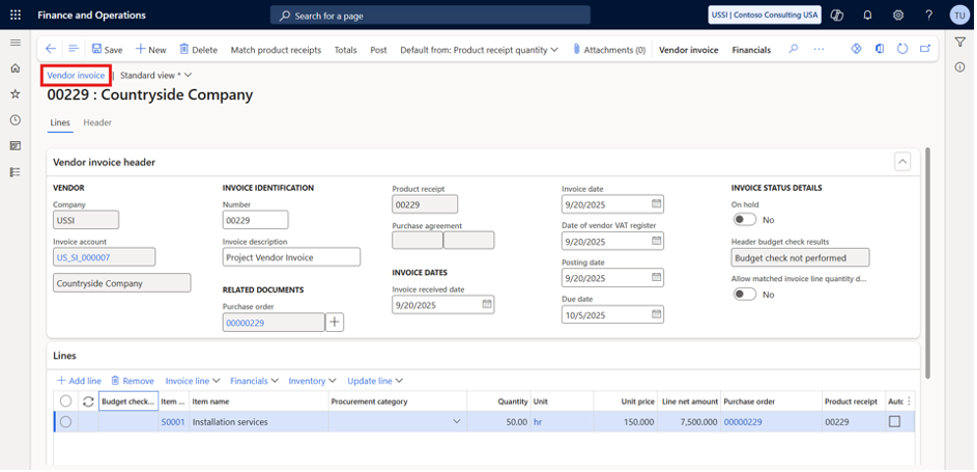
Task: Post the vendor invoice
Action: [x=378, y=50]
